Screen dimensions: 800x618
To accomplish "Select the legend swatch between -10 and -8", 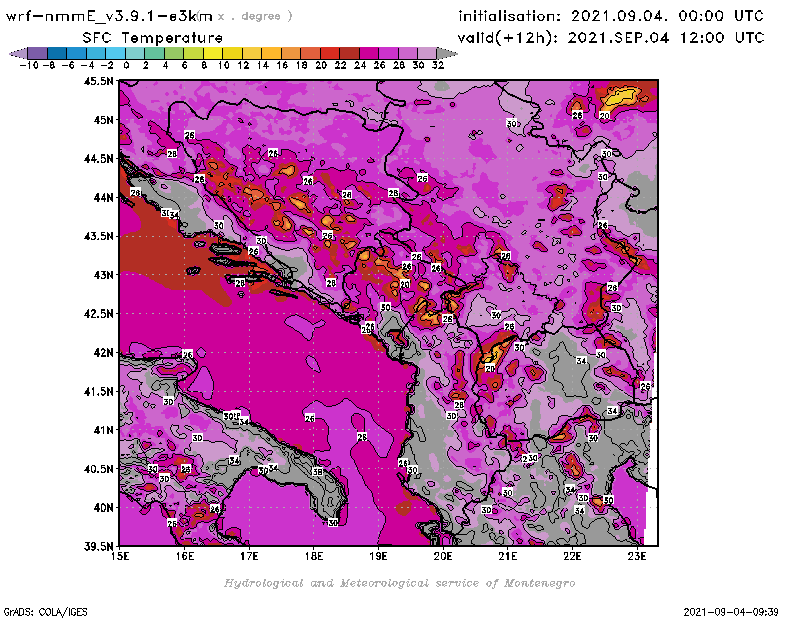I will pyautogui.click(x=37, y=53).
